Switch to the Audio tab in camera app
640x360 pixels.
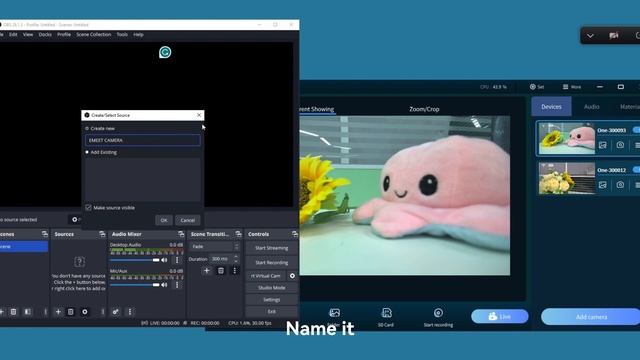[591, 107]
